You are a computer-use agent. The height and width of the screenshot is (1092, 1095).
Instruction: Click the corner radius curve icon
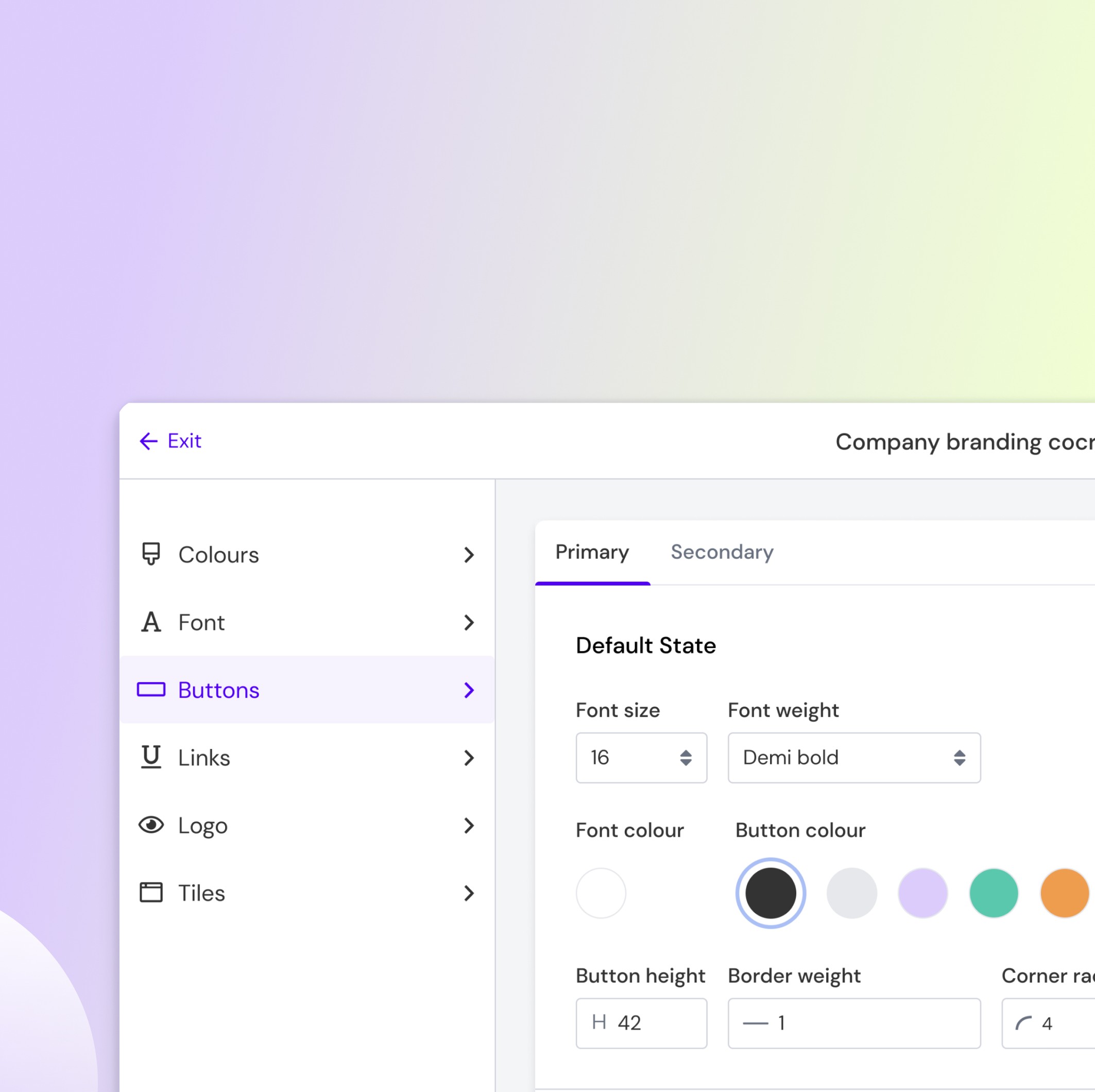click(x=1023, y=1023)
